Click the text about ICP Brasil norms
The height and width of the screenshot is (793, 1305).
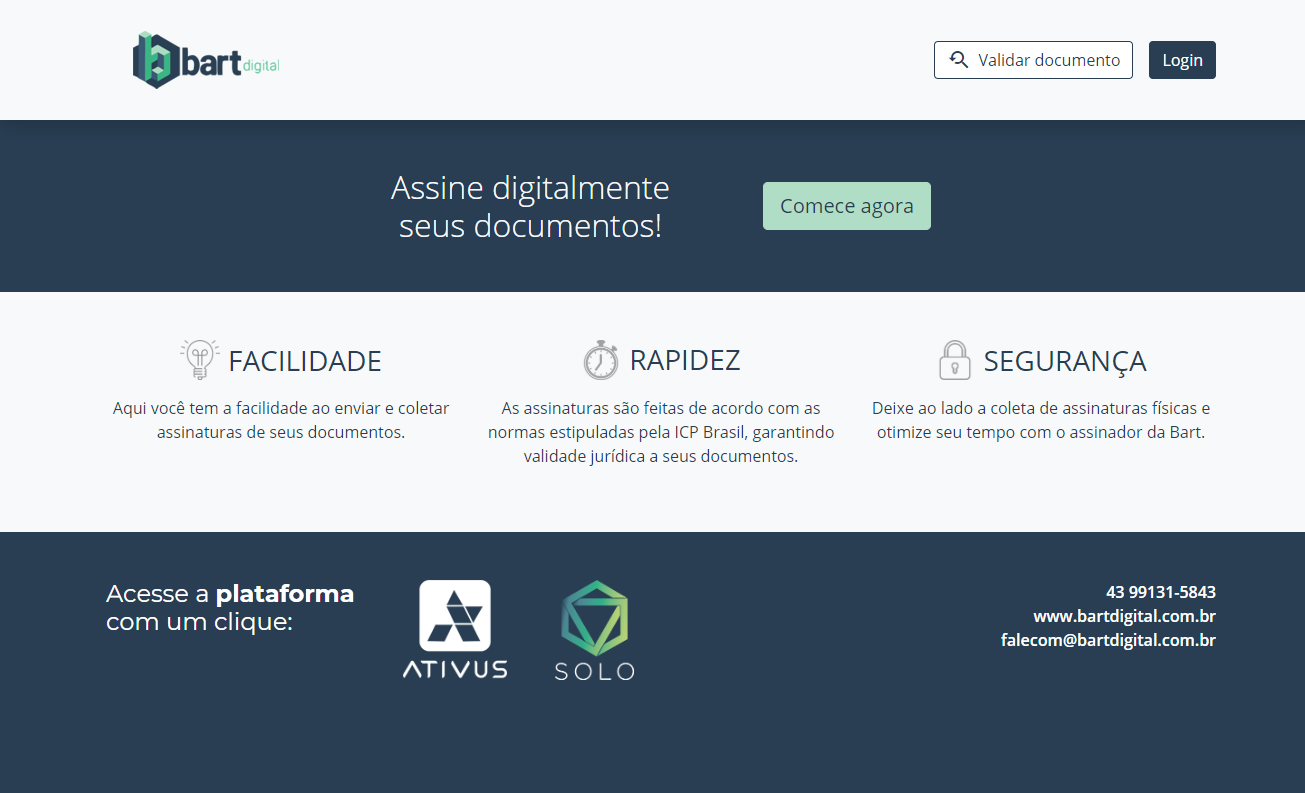661,432
